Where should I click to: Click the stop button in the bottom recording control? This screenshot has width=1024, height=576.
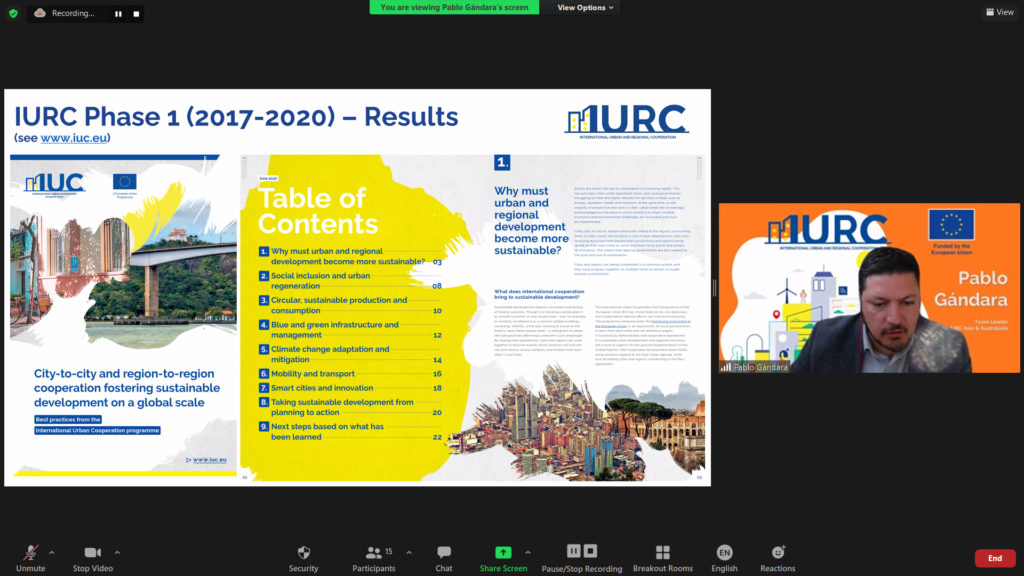(590, 551)
